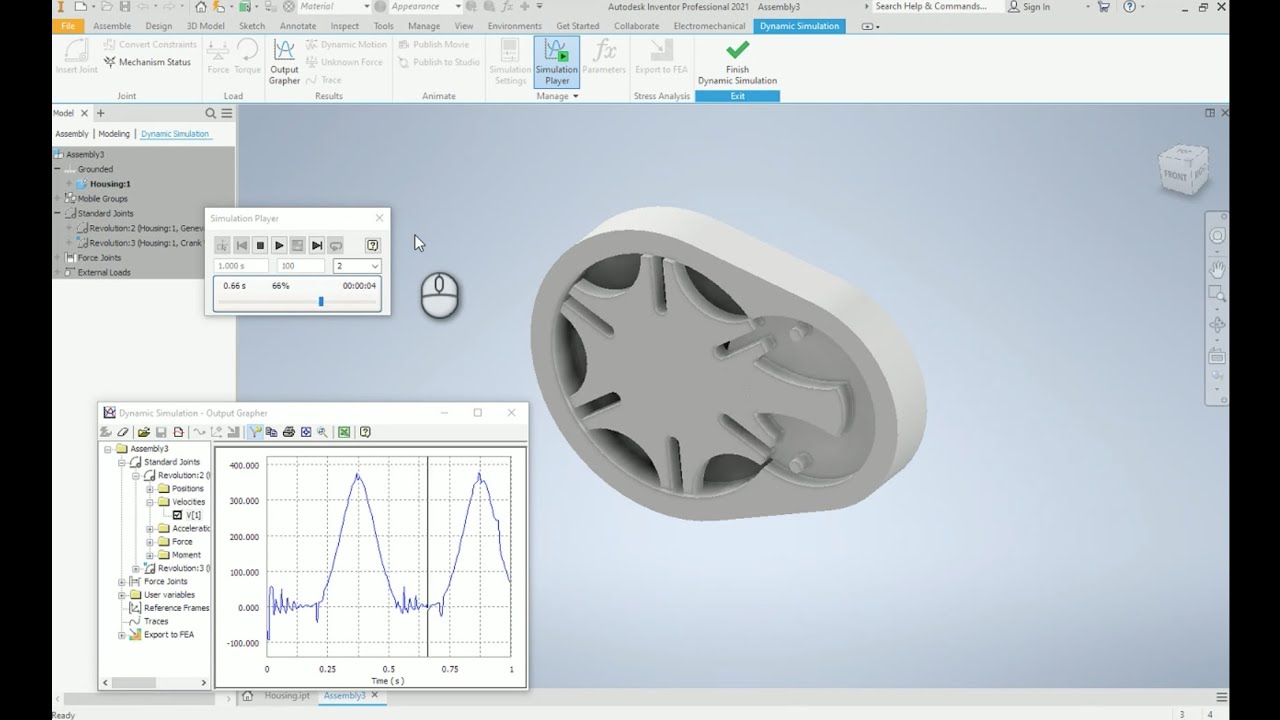Switch to the Housing.ipt document tab

pyautogui.click(x=287, y=696)
